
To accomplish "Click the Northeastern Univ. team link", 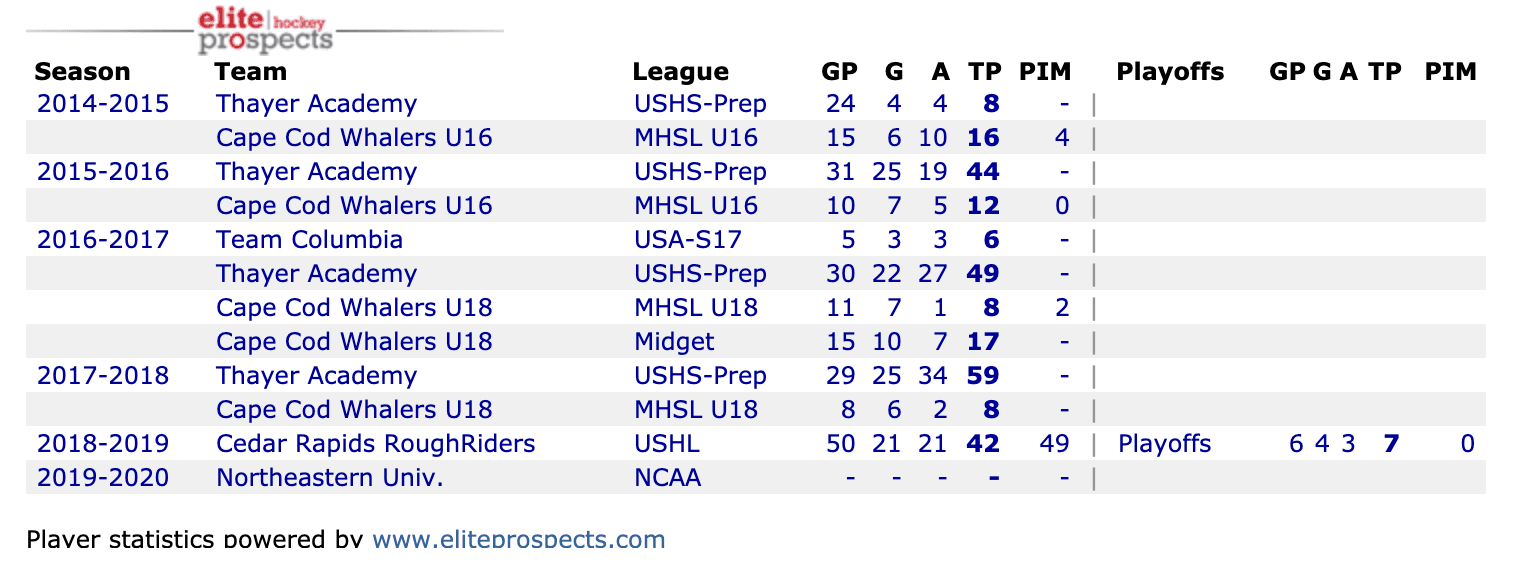I will click(x=329, y=478).
